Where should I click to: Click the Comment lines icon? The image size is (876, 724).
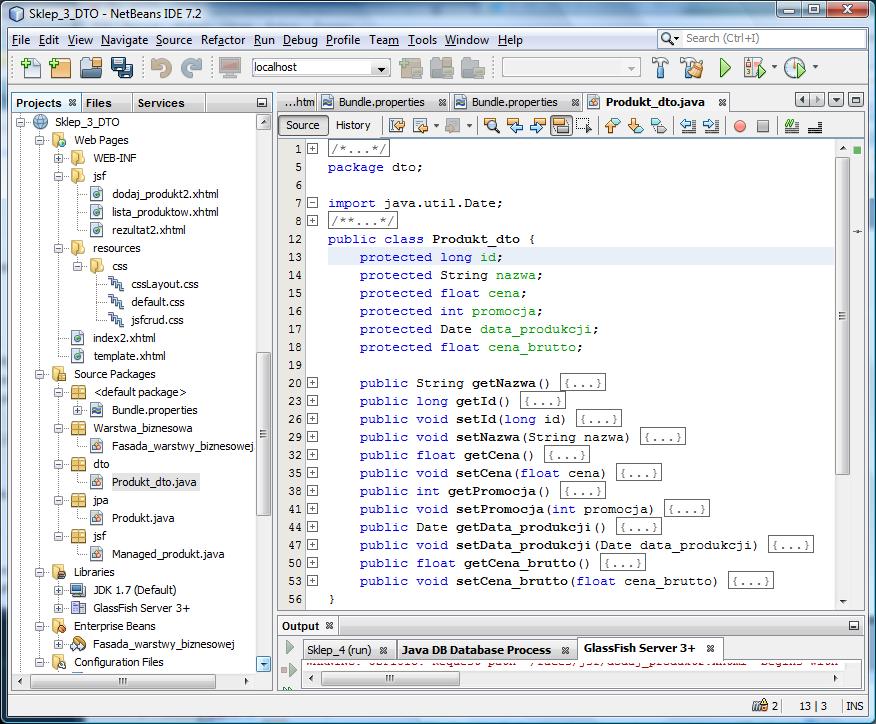pyautogui.click(x=792, y=126)
